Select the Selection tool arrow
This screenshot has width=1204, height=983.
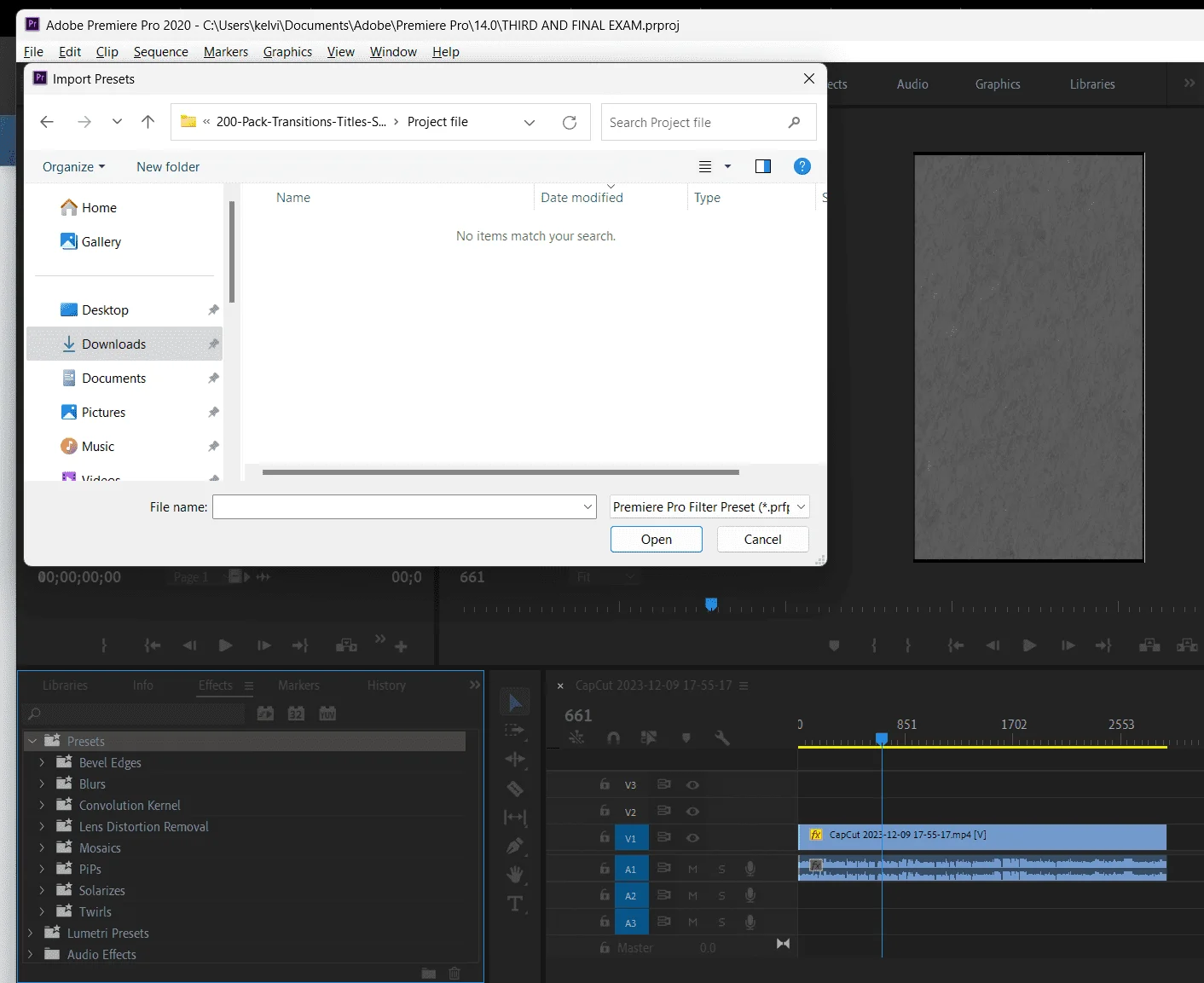click(515, 703)
